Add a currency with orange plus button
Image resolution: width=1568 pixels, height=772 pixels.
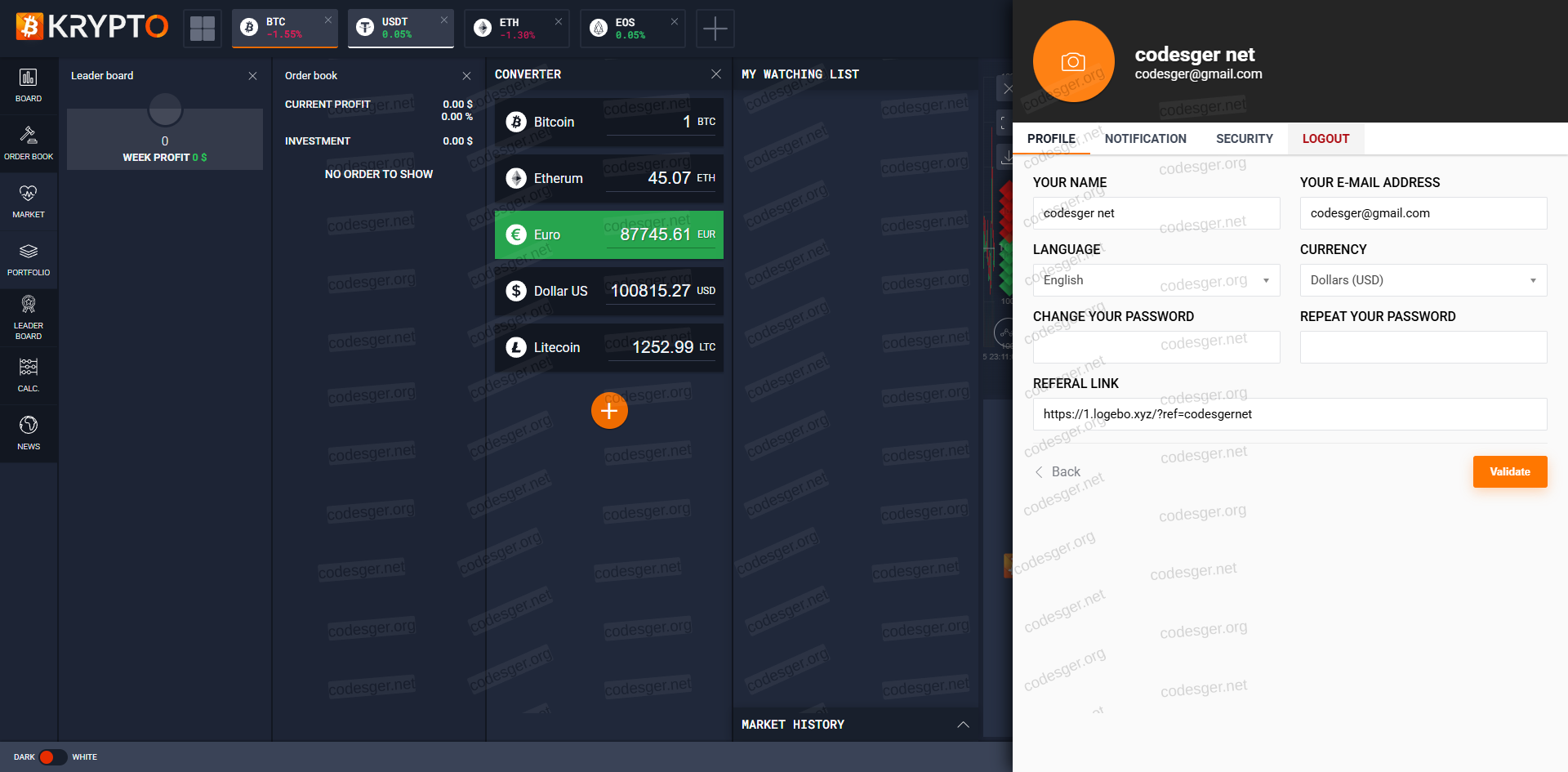pyautogui.click(x=609, y=411)
